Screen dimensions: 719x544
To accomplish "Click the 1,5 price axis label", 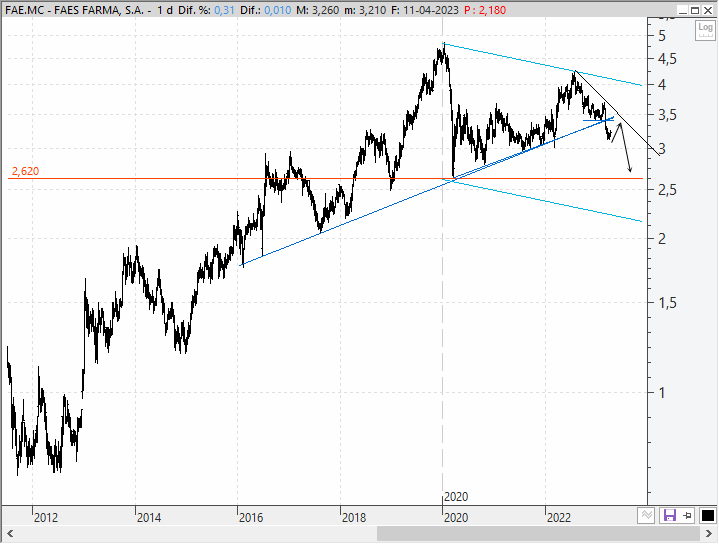I will click(667, 302).
